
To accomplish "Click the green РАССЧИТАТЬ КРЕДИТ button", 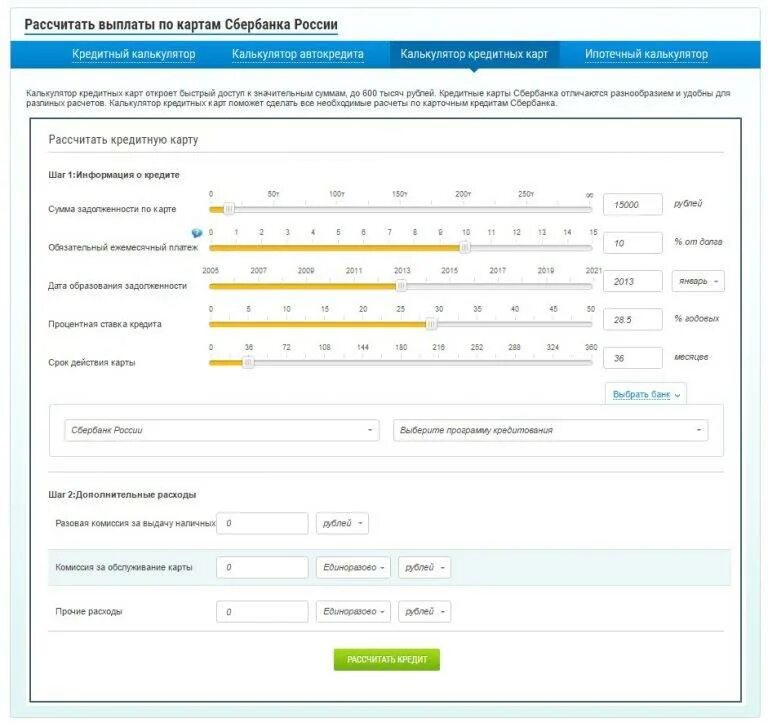I will pyautogui.click(x=387, y=660).
